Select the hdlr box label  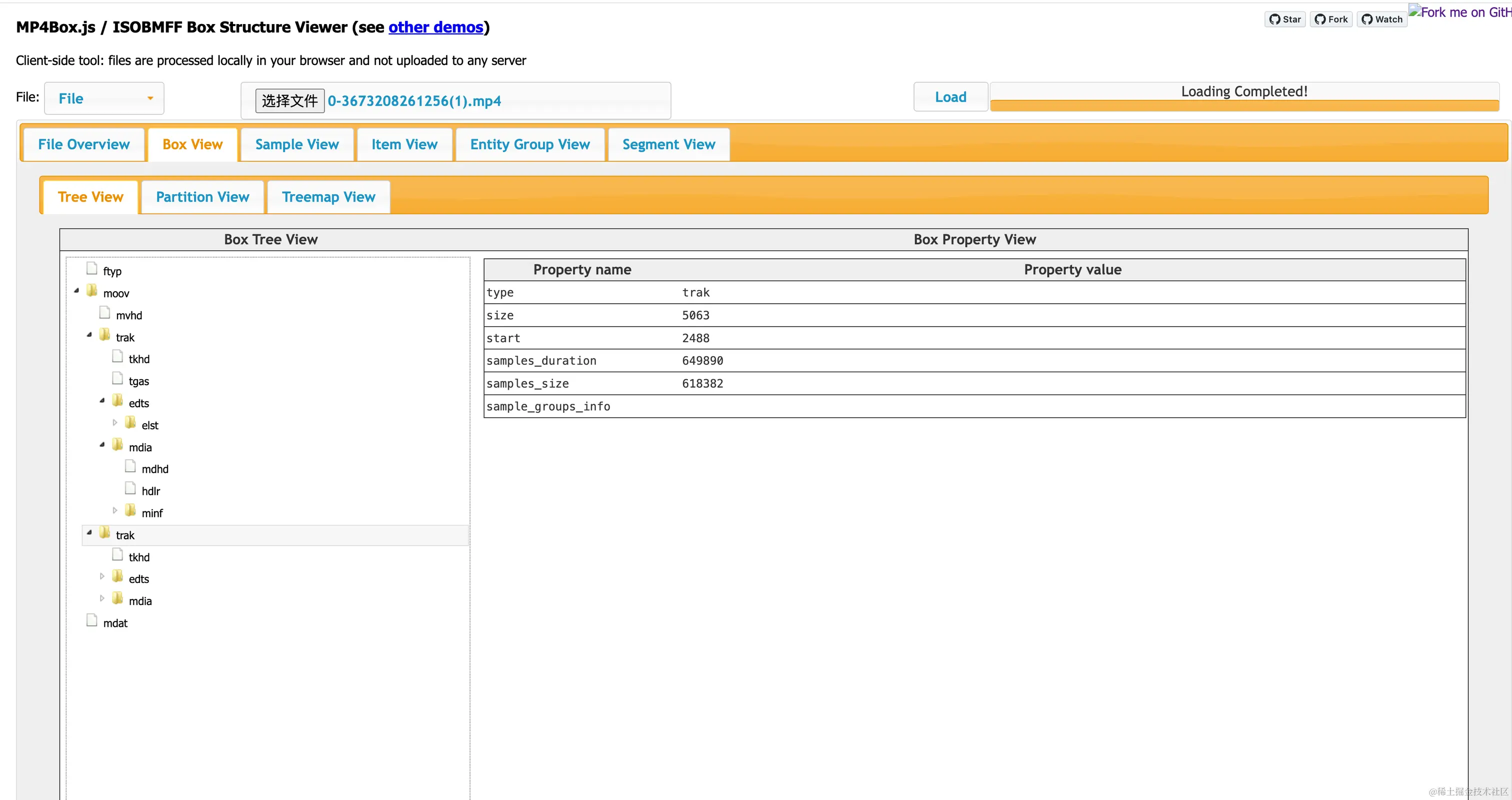(151, 491)
